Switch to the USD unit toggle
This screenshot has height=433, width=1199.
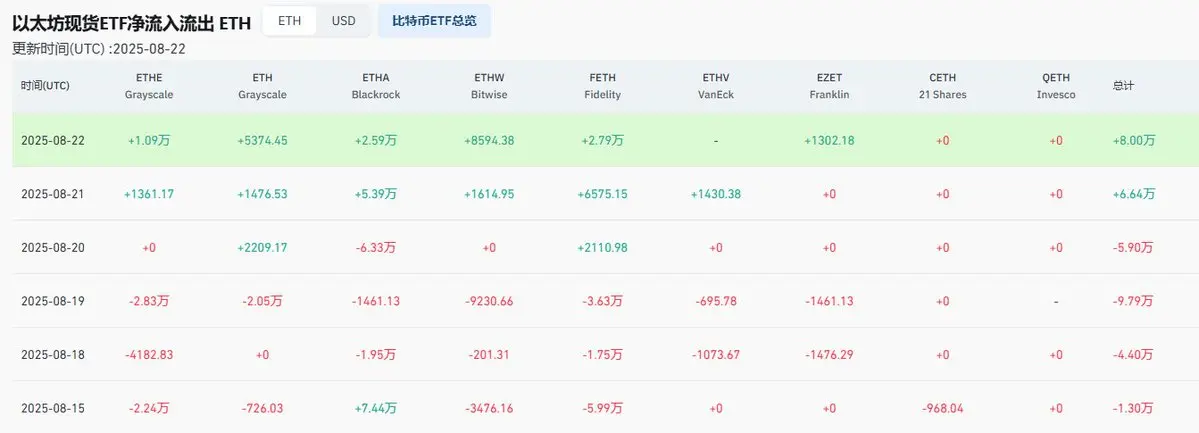343,21
